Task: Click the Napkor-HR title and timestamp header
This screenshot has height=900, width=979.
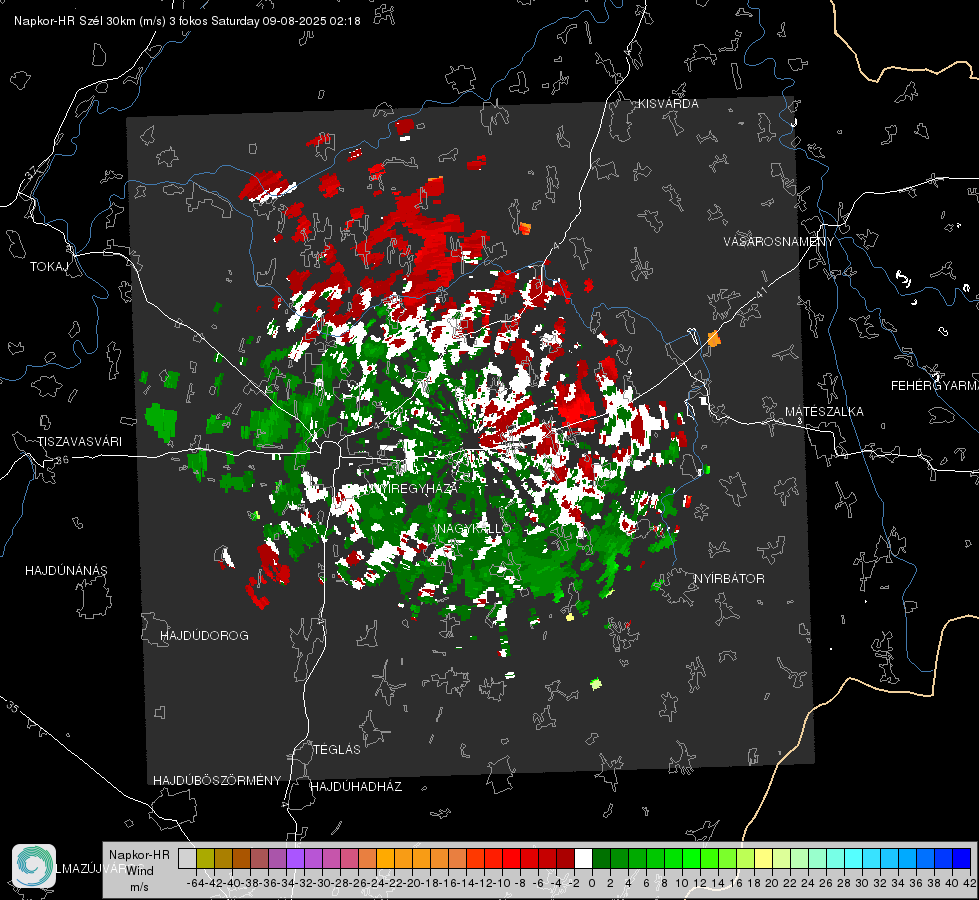Action: (x=187, y=21)
